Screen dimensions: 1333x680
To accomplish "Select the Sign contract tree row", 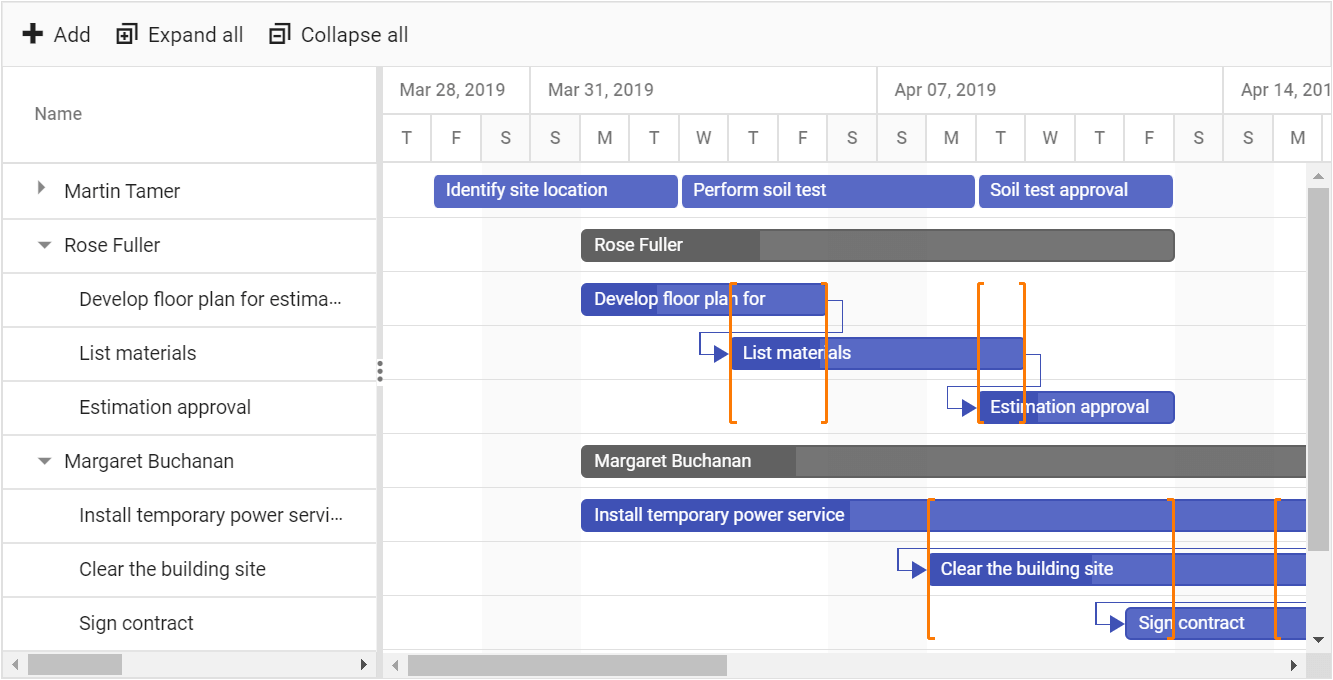I will pyautogui.click(x=136, y=624).
